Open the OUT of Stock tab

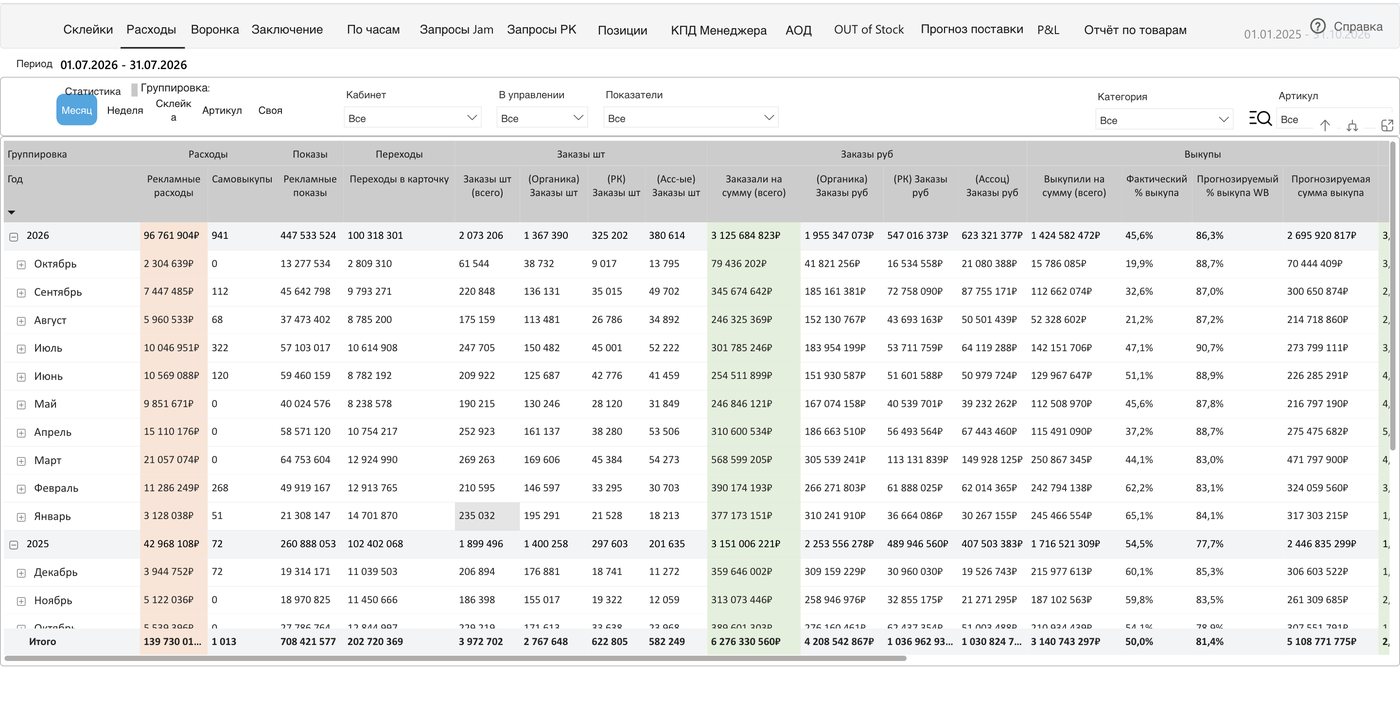[869, 30]
